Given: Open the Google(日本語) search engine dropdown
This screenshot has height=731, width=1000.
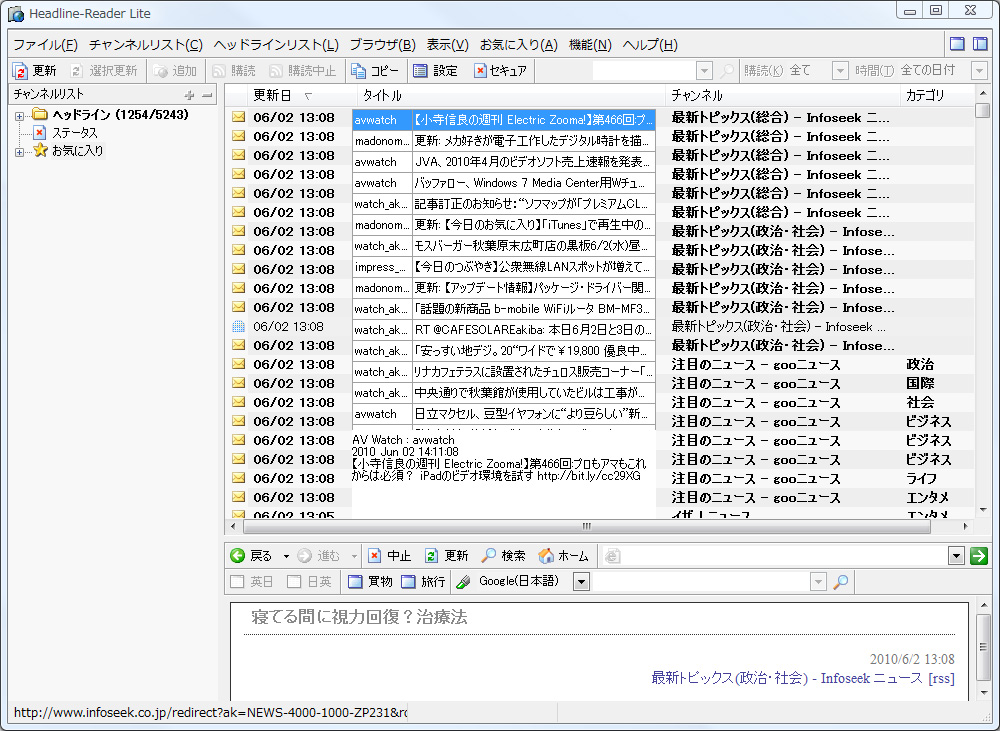Looking at the screenshot, I should click(581, 581).
